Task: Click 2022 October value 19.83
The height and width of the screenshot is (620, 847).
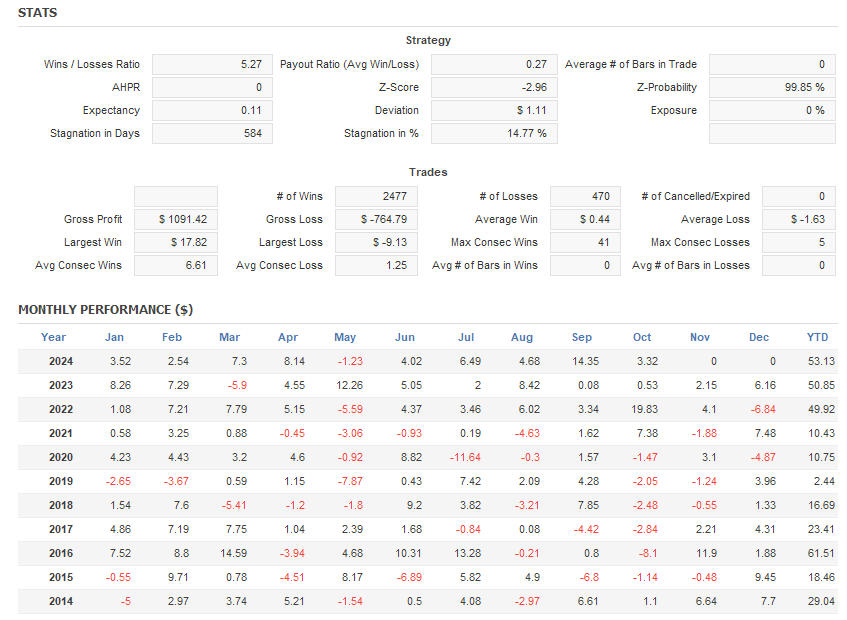Action: pos(644,409)
